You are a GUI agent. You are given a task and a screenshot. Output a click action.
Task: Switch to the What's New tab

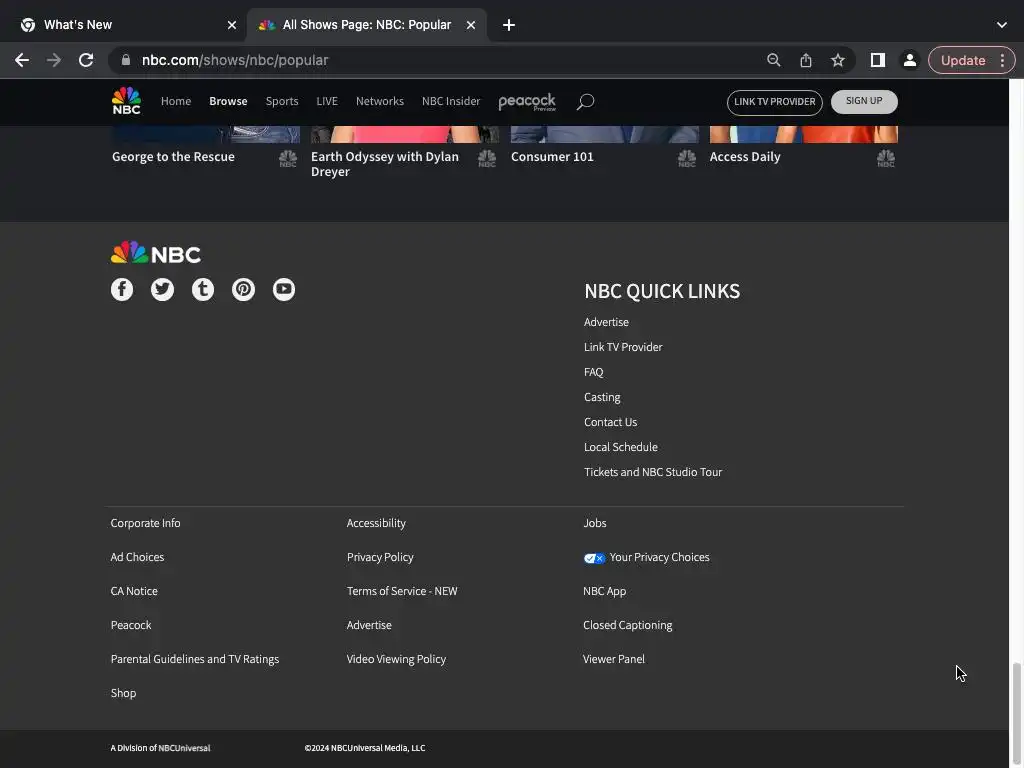pyautogui.click(x=124, y=25)
